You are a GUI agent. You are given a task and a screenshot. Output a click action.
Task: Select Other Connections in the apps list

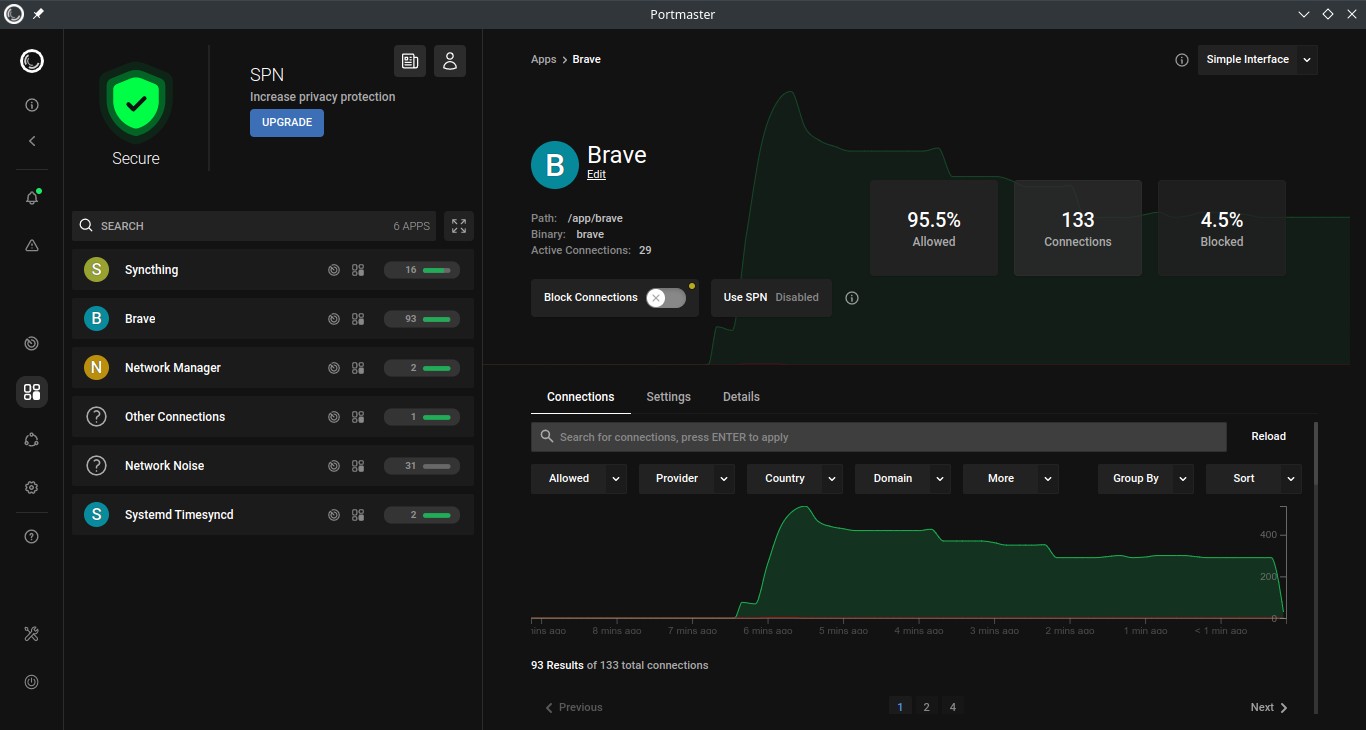273,417
